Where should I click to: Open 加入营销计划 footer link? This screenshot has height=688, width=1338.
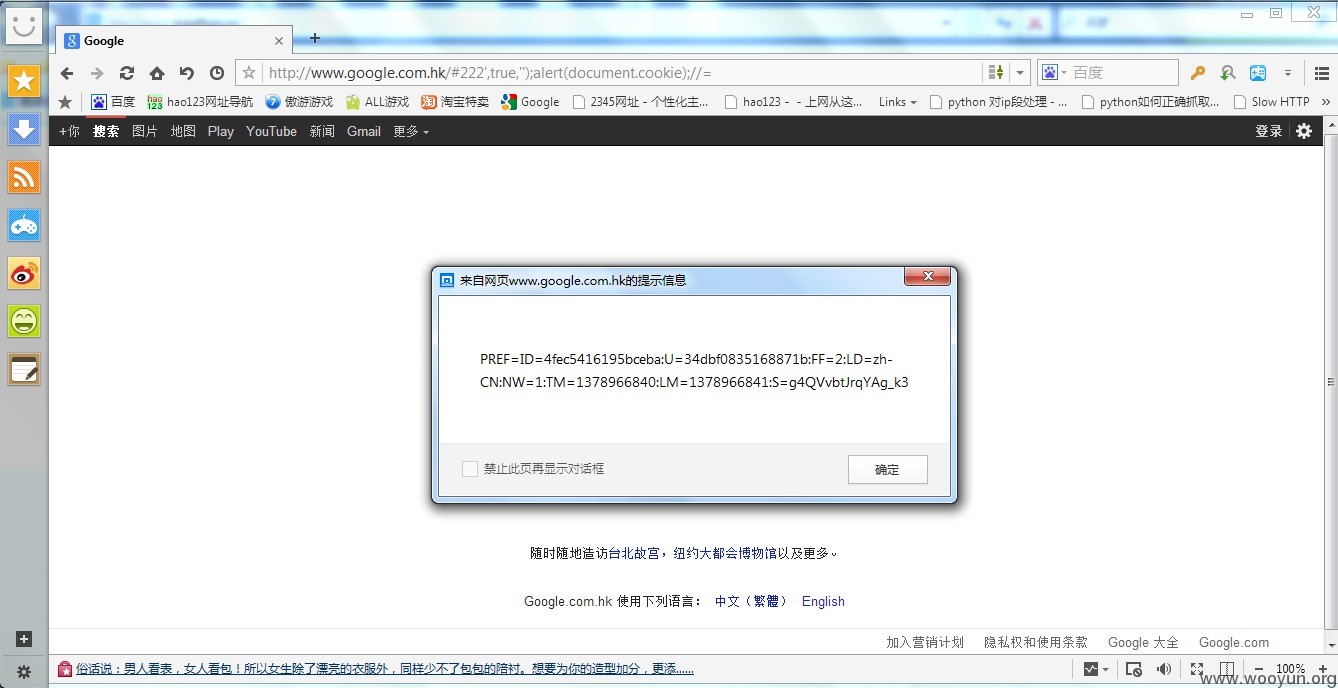click(925, 642)
